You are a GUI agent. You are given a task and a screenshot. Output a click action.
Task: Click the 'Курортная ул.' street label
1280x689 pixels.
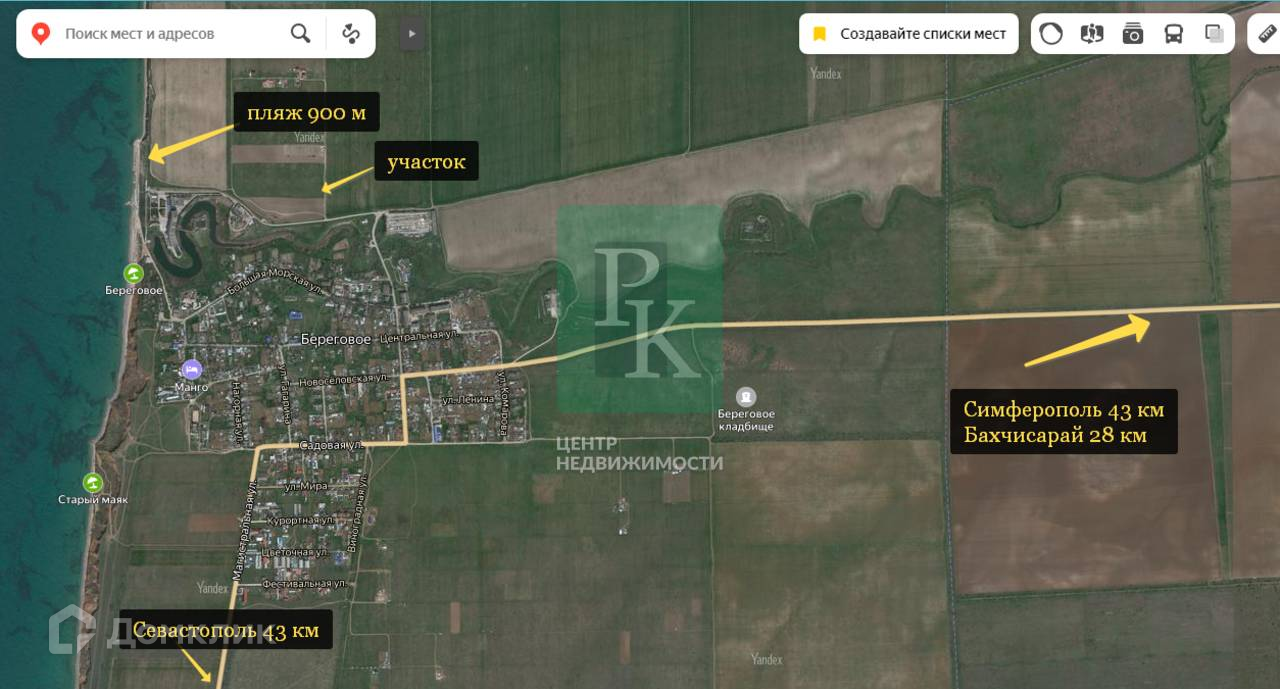click(x=300, y=520)
